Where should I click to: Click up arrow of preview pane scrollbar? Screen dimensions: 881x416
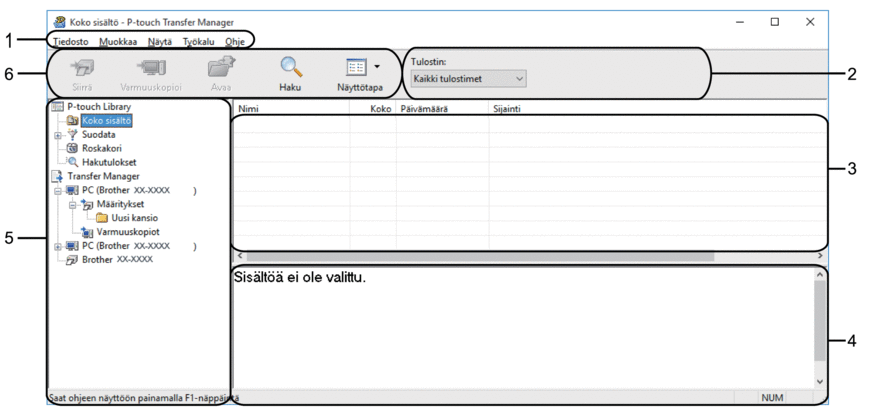pos(820,274)
